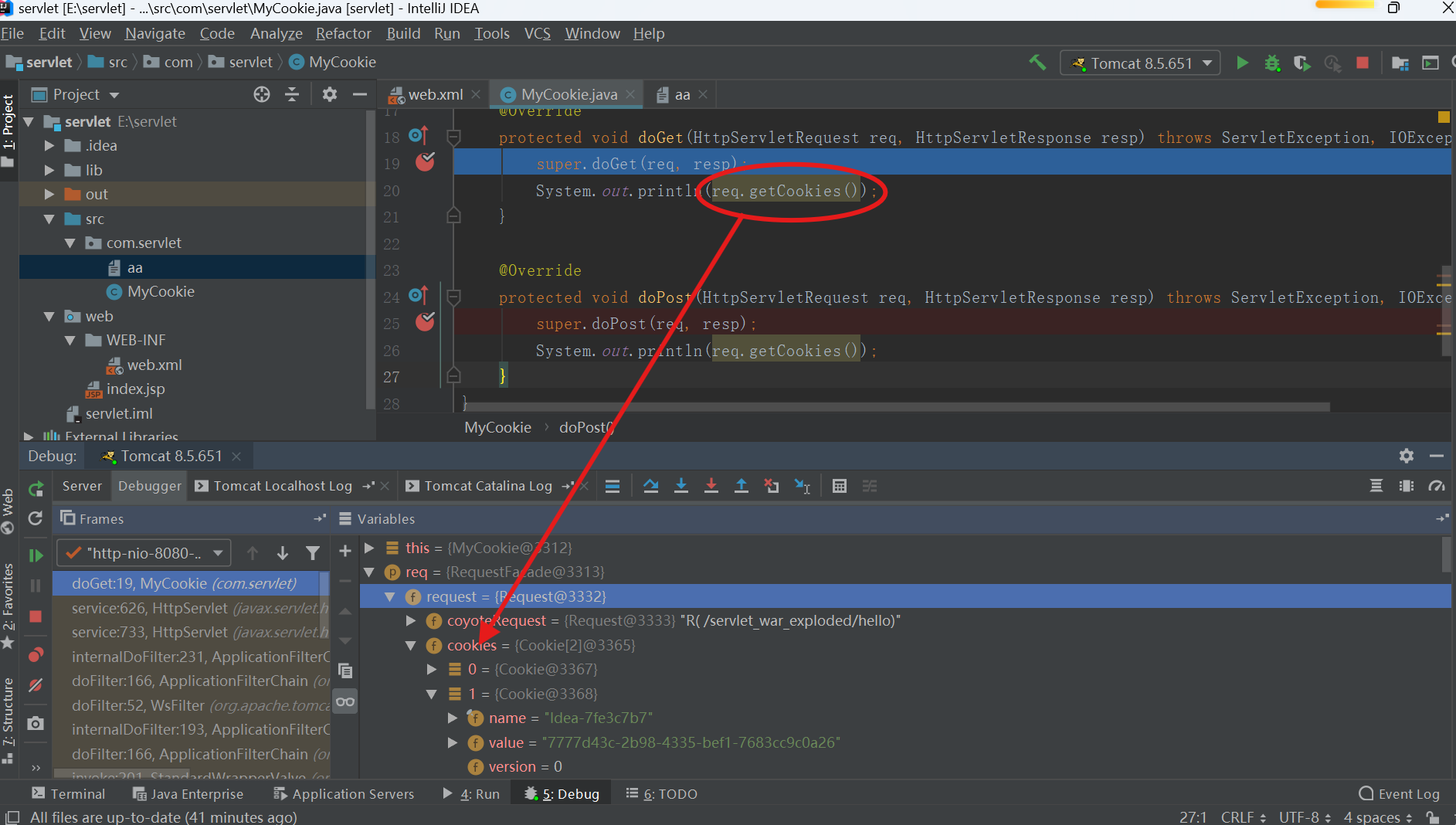This screenshot has width=1456, height=825.
Task: Open the Refactor menu
Action: [x=344, y=33]
